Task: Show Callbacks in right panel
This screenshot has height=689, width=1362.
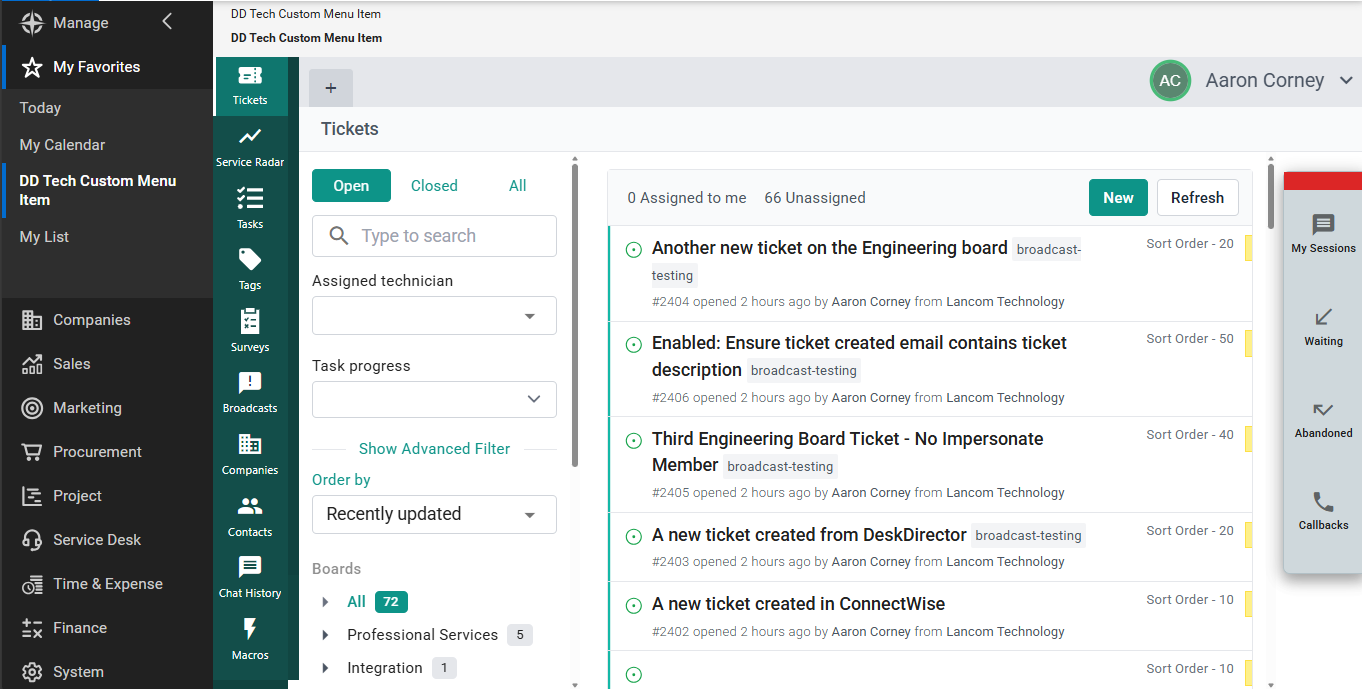Action: click(x=1323, y=511)
